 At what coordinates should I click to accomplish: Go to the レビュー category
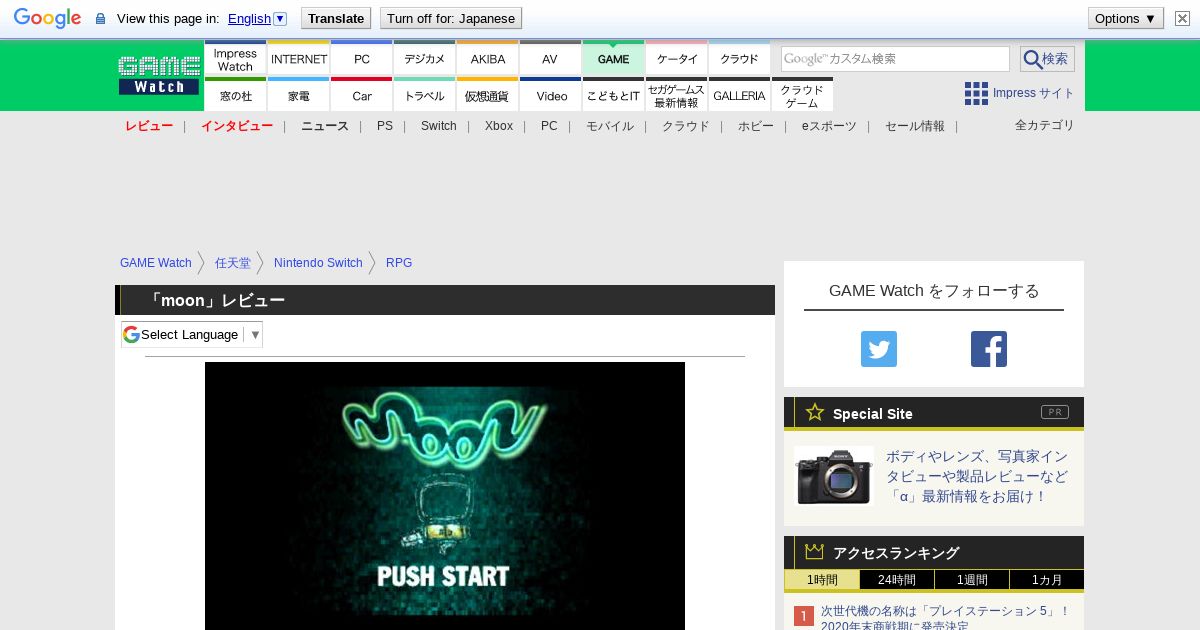(x=149, y=126)
